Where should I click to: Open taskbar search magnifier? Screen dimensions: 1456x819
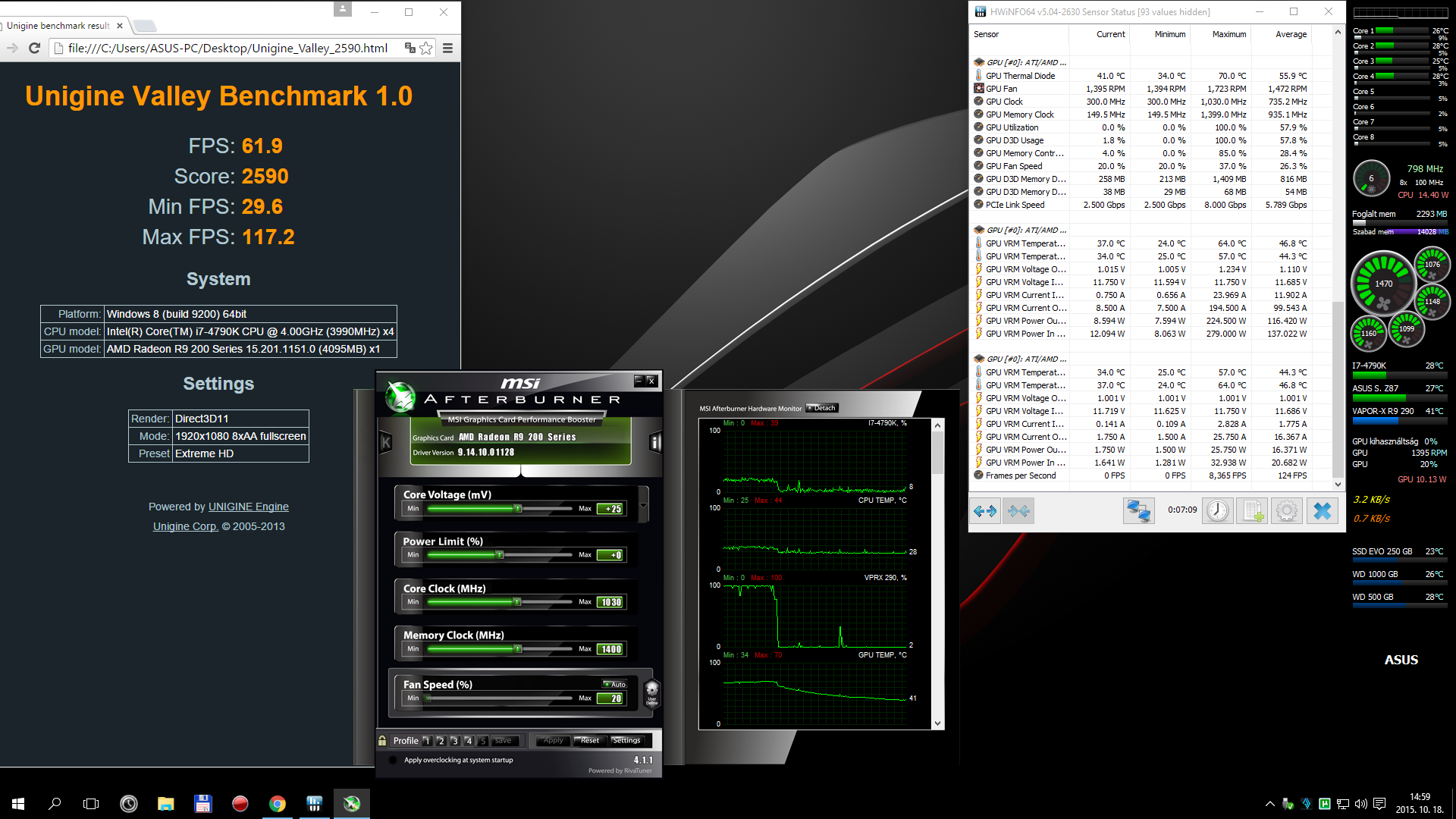click(55, 804)
